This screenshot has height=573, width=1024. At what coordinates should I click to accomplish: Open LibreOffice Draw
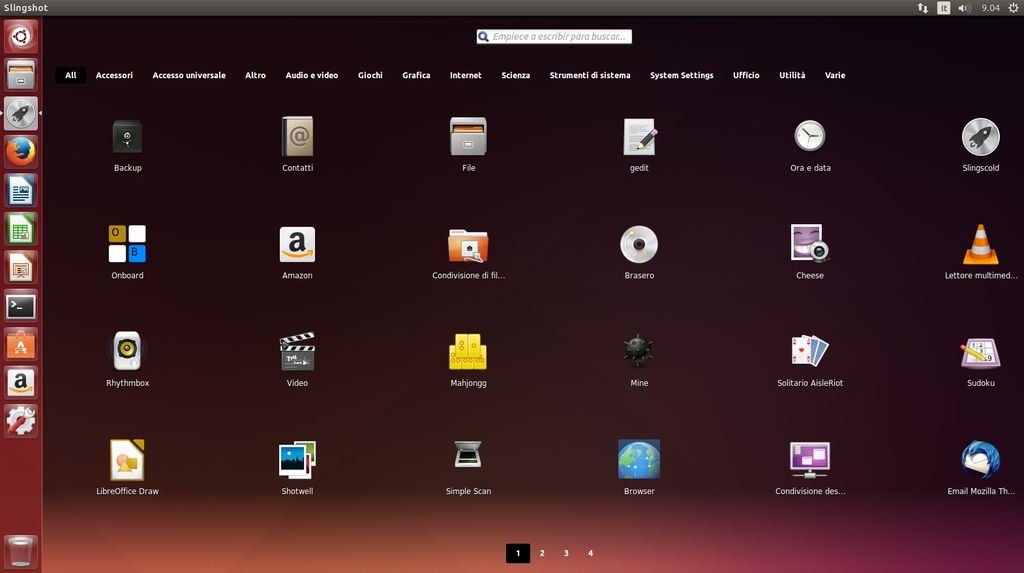(x=127, y=460)
